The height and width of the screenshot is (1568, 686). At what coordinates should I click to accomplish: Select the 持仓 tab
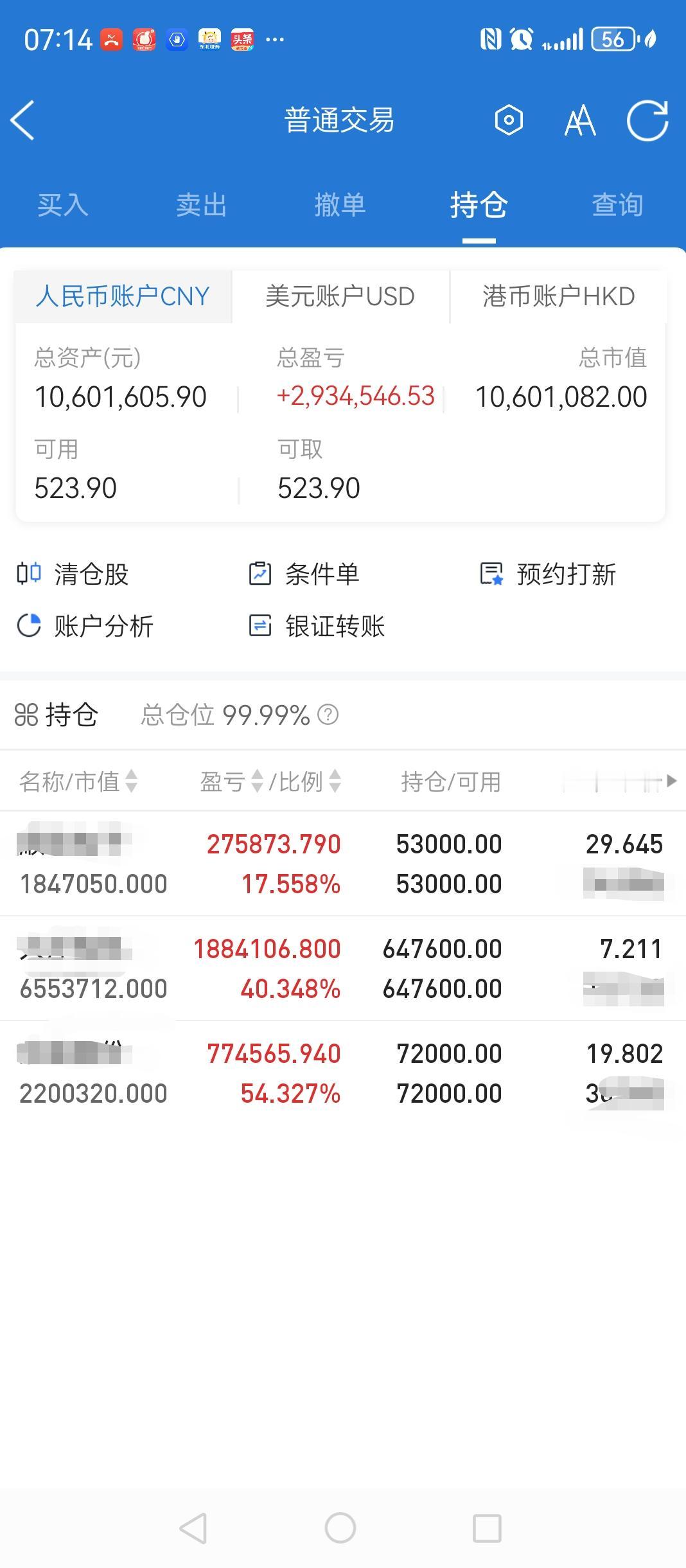coord(479,205)
